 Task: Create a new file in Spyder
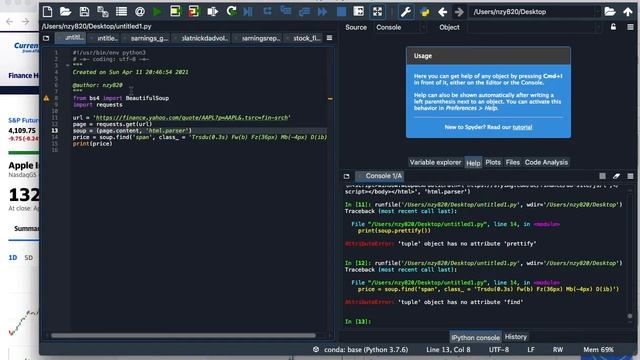tap(47, 12)
